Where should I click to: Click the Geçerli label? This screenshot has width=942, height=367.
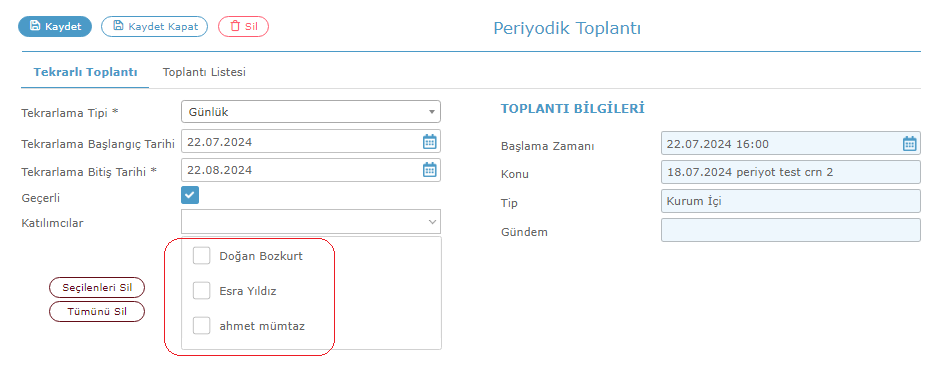click(x=41, y=198)
